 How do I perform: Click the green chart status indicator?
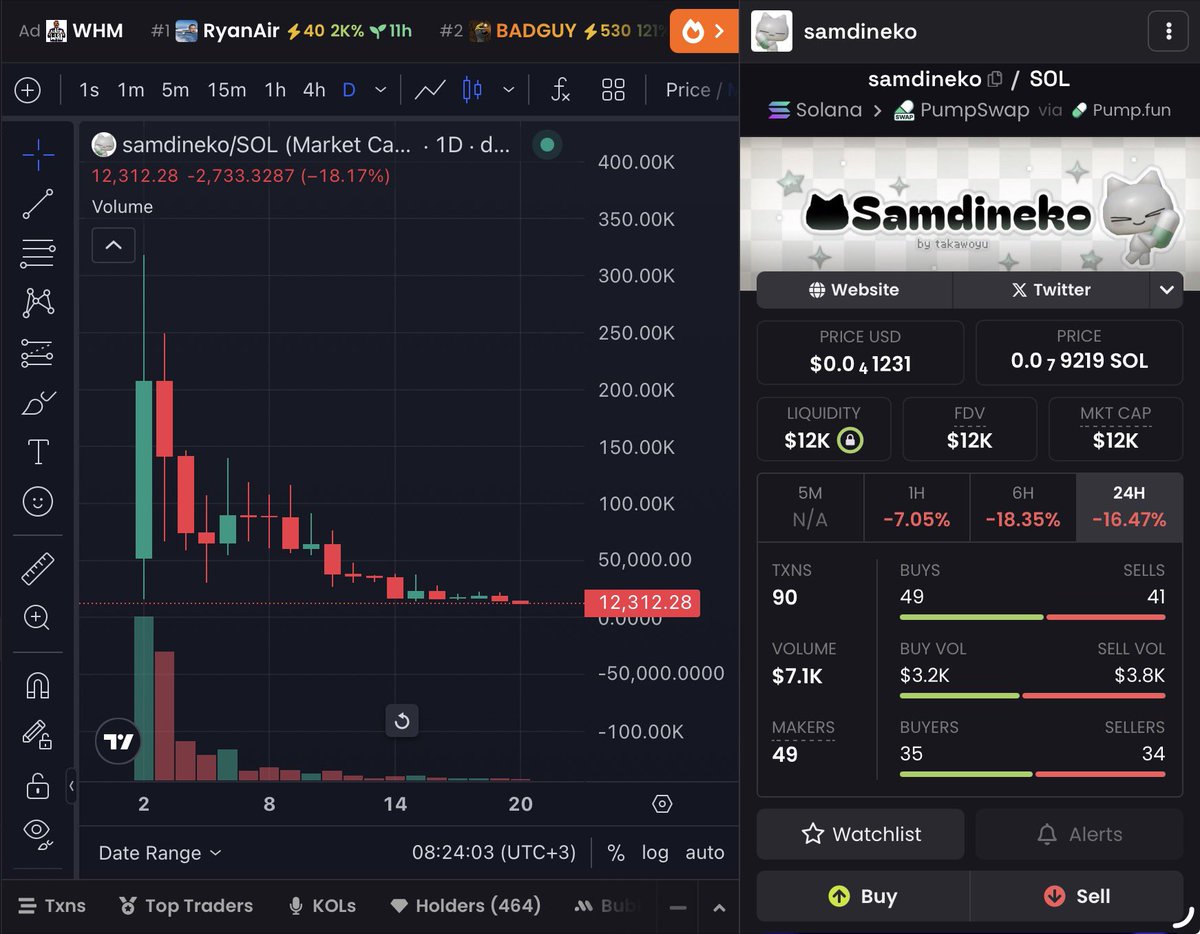(x=547, y=145)
